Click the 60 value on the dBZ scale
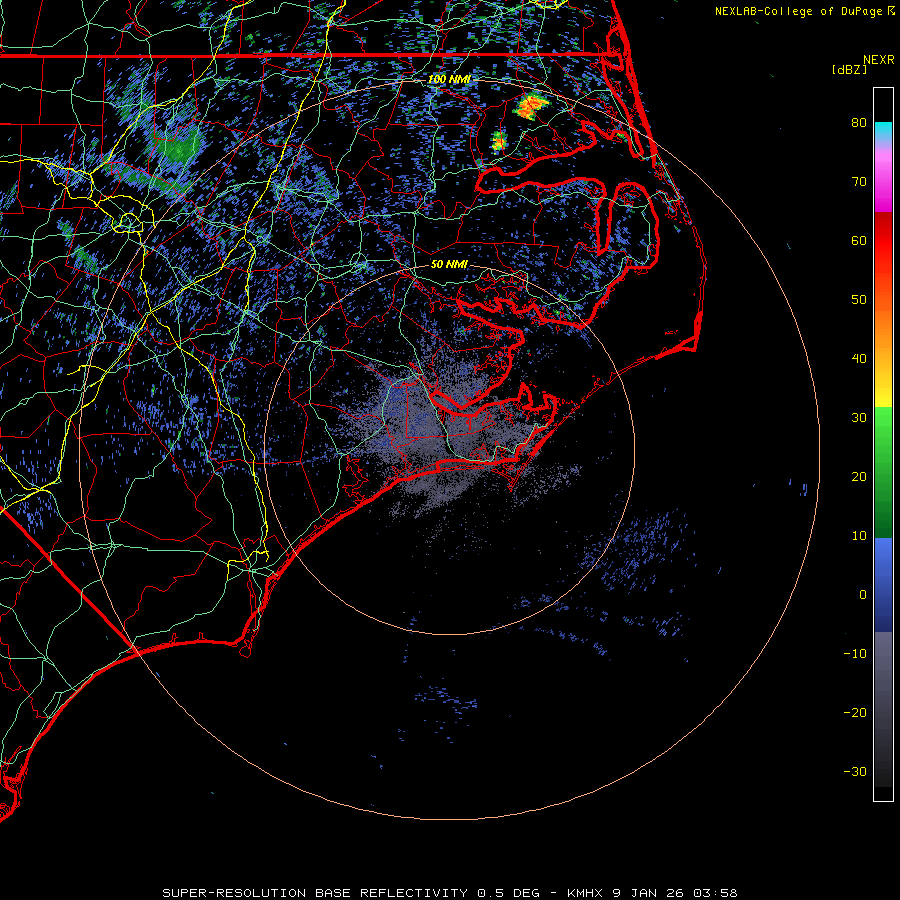900x900 pixels. [x=859, y=241]
